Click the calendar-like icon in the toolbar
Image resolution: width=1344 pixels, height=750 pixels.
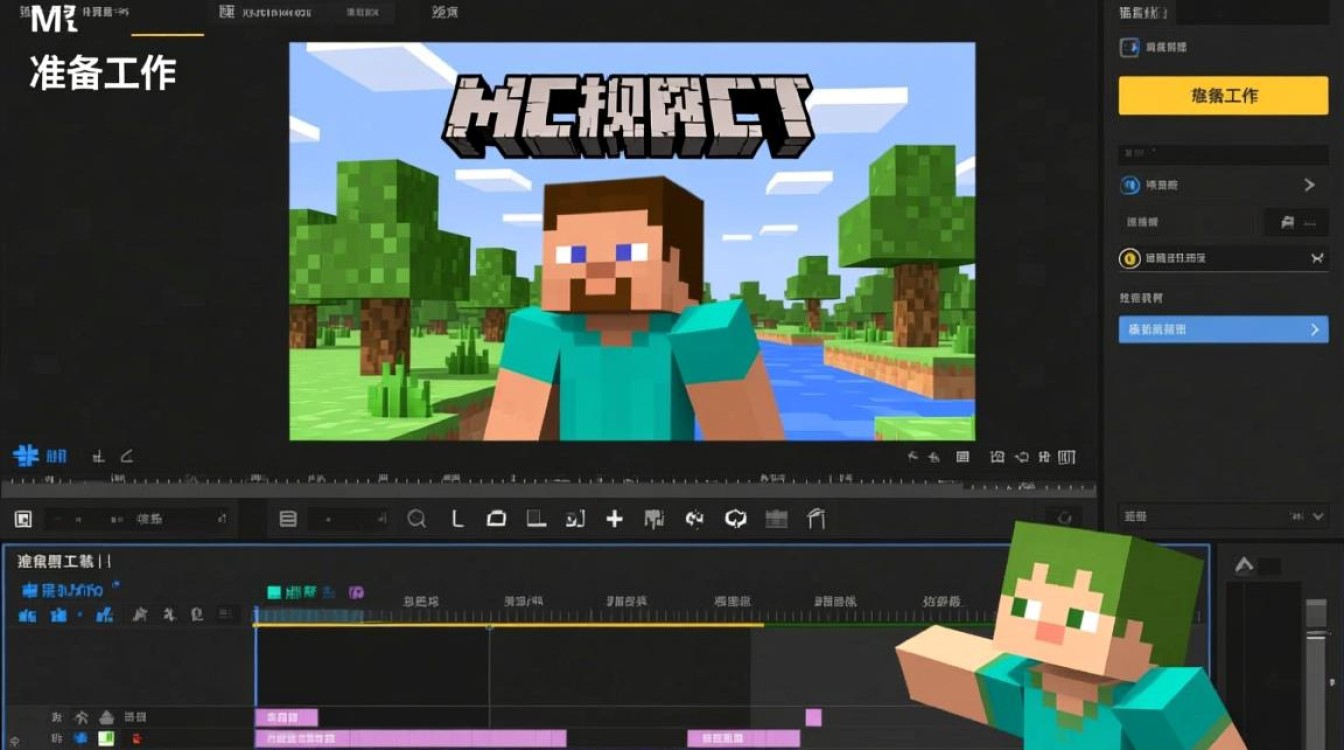[x=776, y=518]
